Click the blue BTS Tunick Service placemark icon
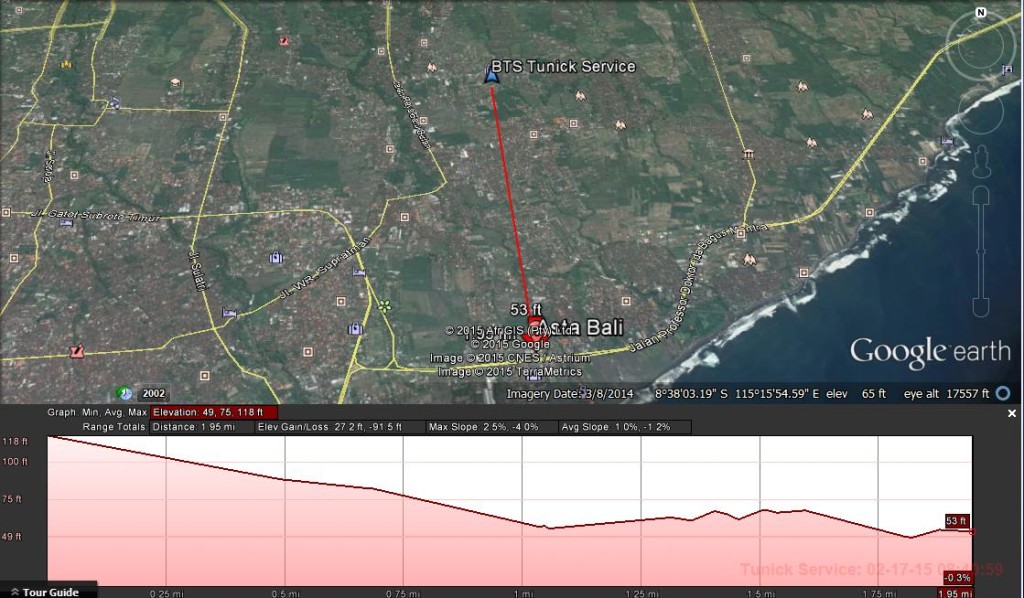Screen dimensions: 1024x598 491,74
